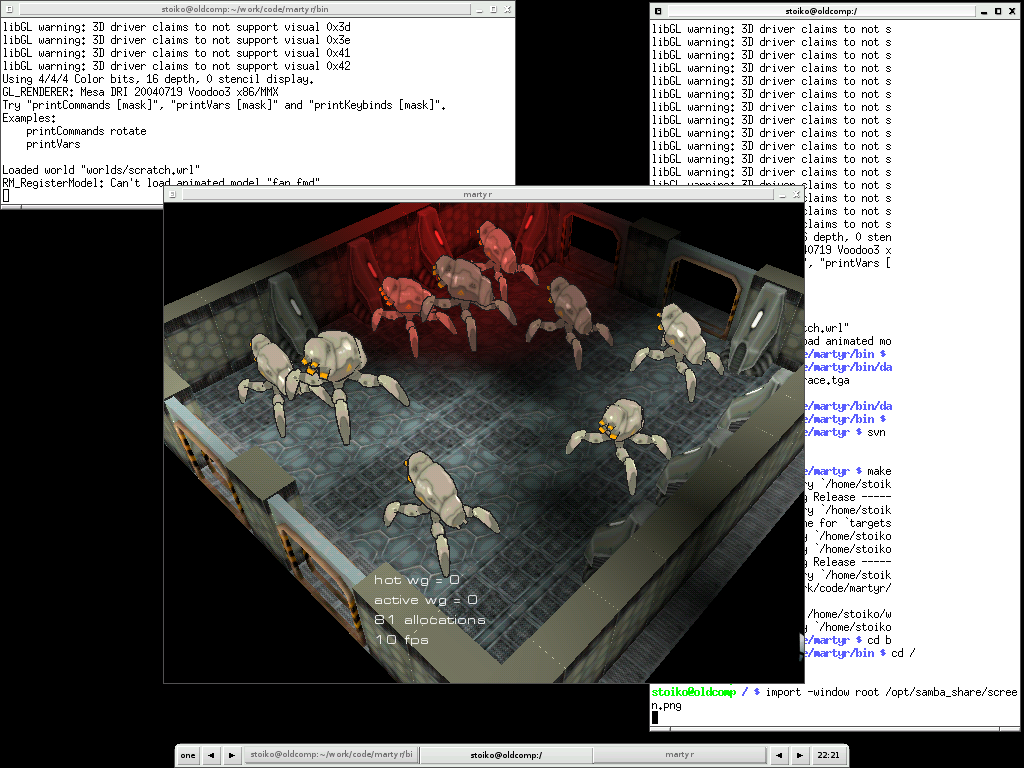Open the window menu icon of the martyr/bin terminal
The width and height of the screenshot is (1024, 768).
8,9
